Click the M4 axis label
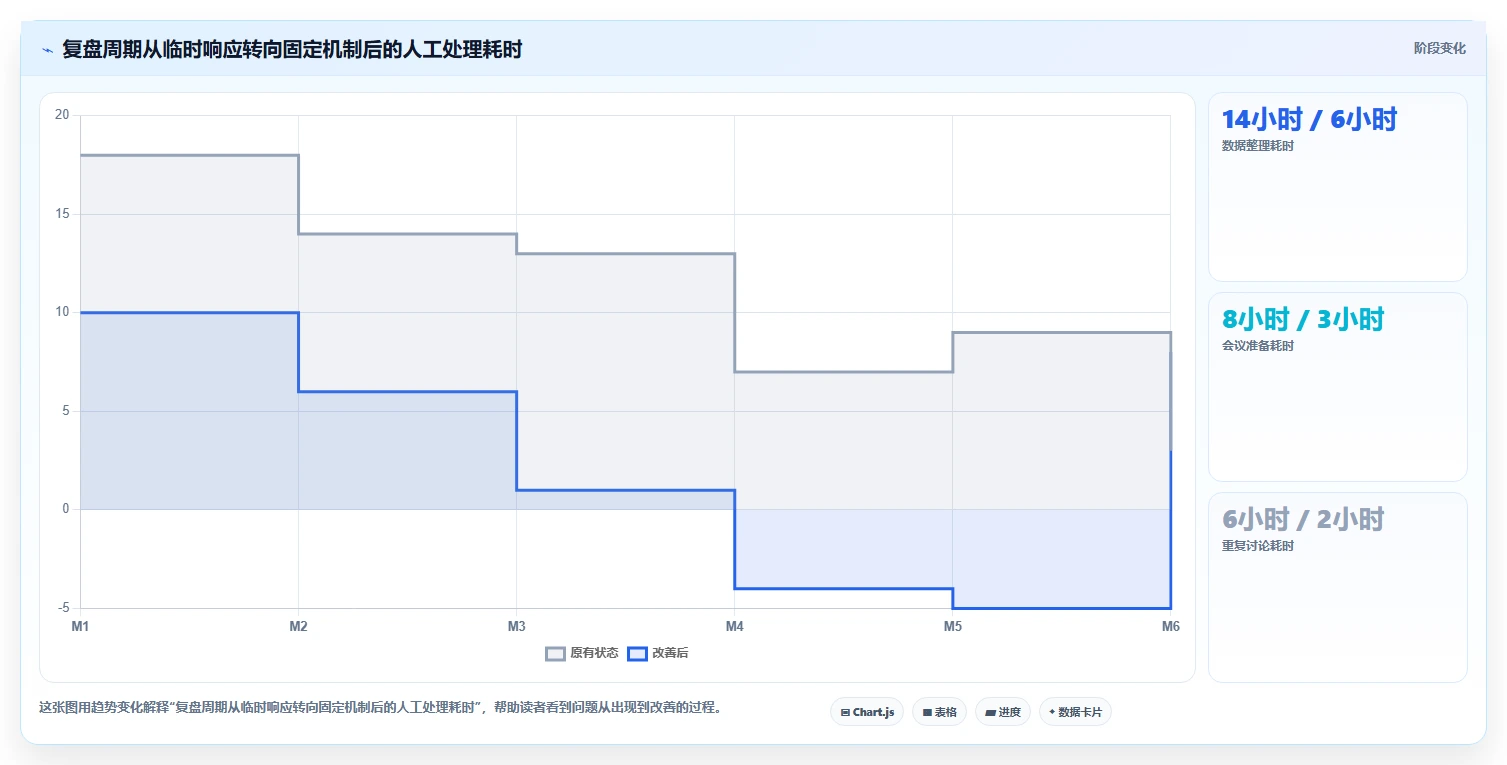The image size is (1507, 765). 734,627
